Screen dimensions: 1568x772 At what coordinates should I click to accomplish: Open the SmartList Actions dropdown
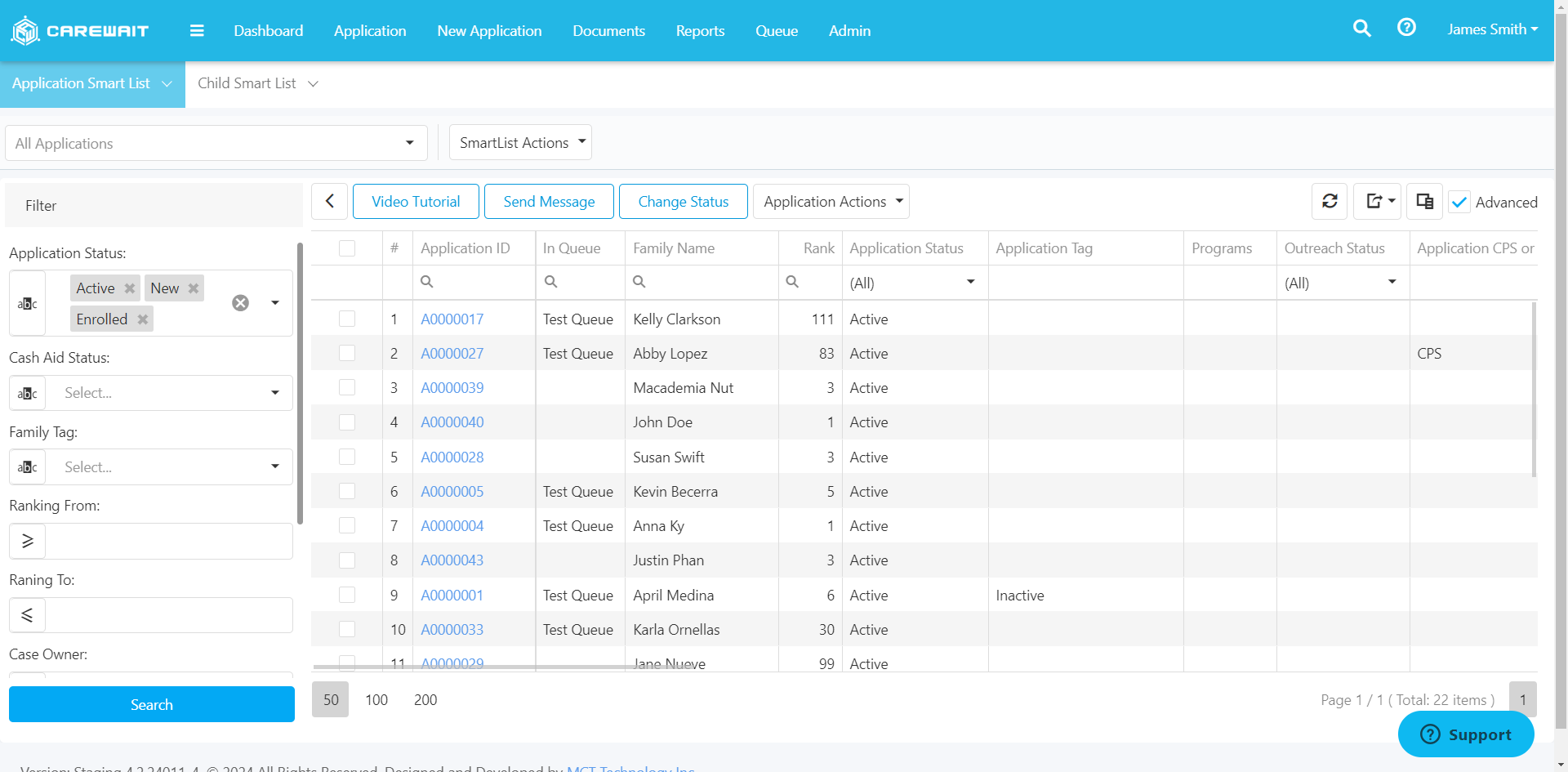[521, 143]
